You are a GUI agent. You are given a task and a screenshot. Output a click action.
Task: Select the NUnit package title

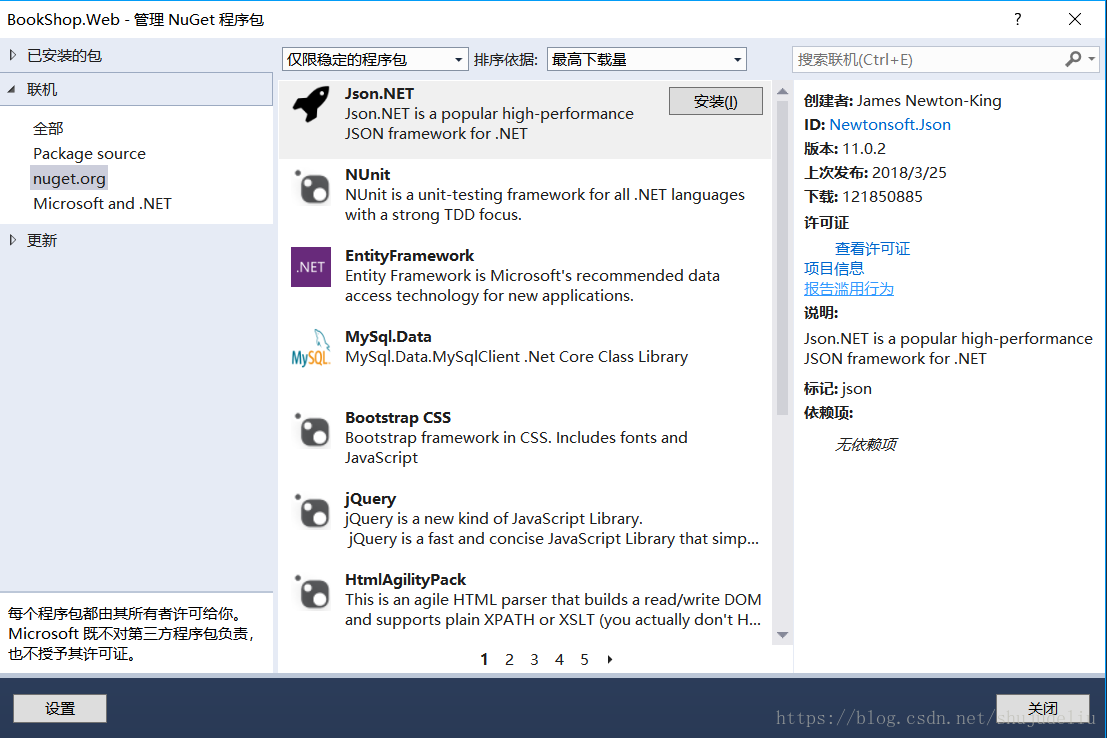368,174
